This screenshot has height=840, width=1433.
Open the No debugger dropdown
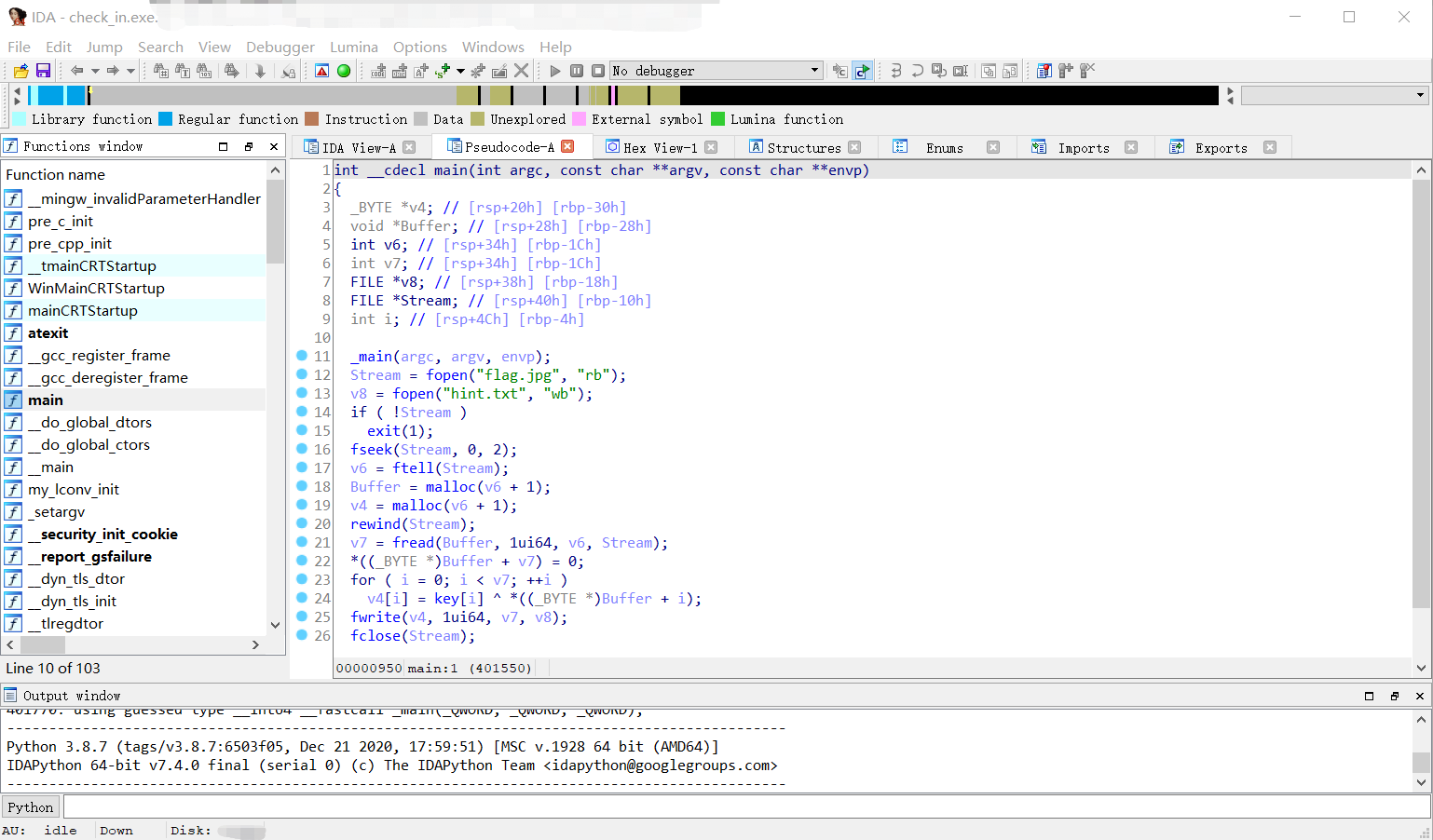click(716, 71)
